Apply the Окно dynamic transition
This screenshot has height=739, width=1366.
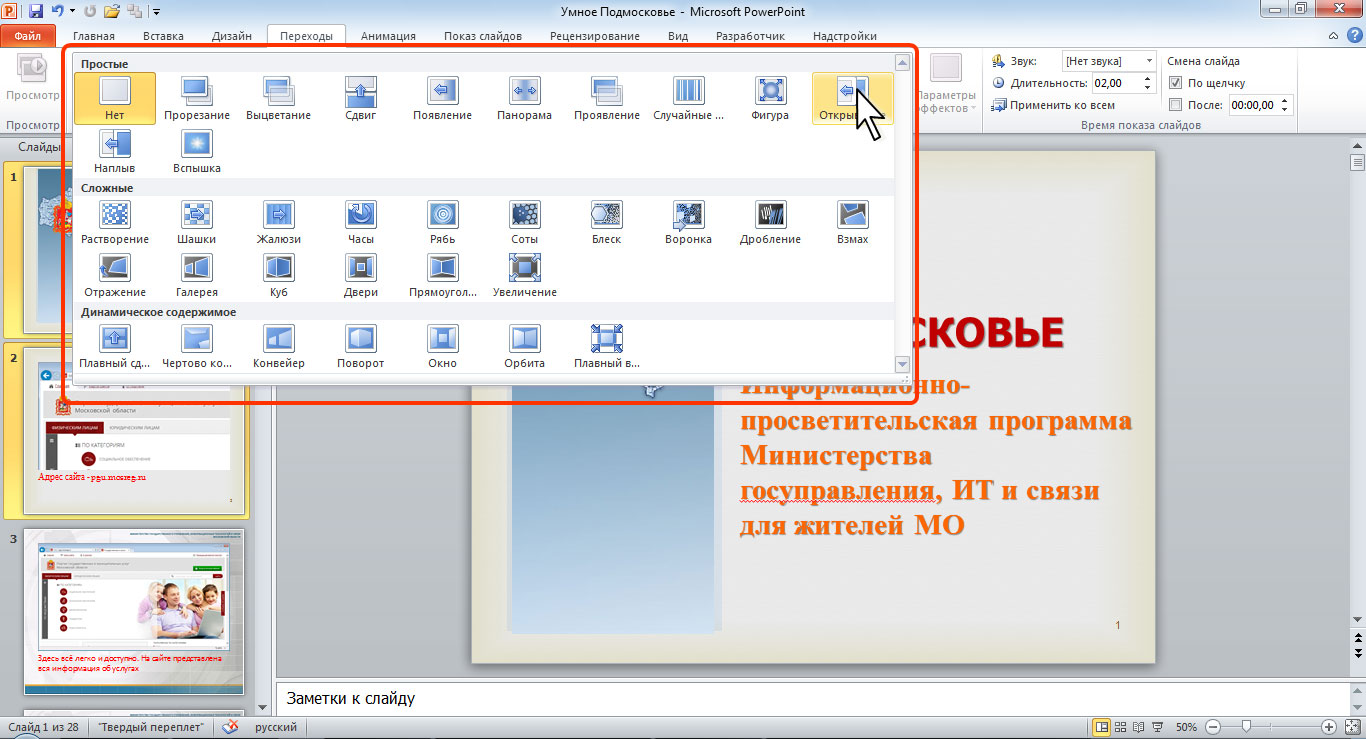pos(442,346)
